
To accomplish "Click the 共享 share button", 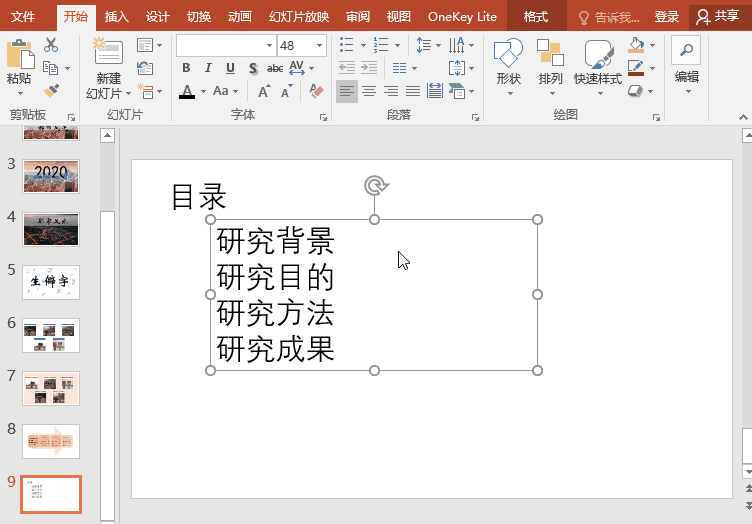I will tap(719, 17).
